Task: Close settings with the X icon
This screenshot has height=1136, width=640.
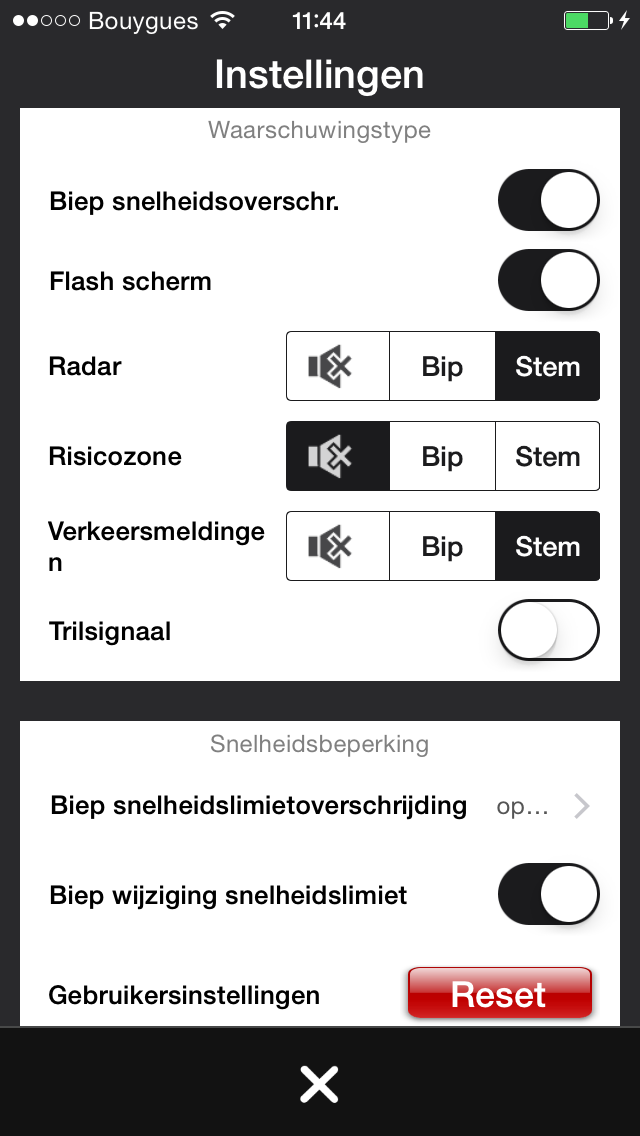Action: (x=319, y=1084)
